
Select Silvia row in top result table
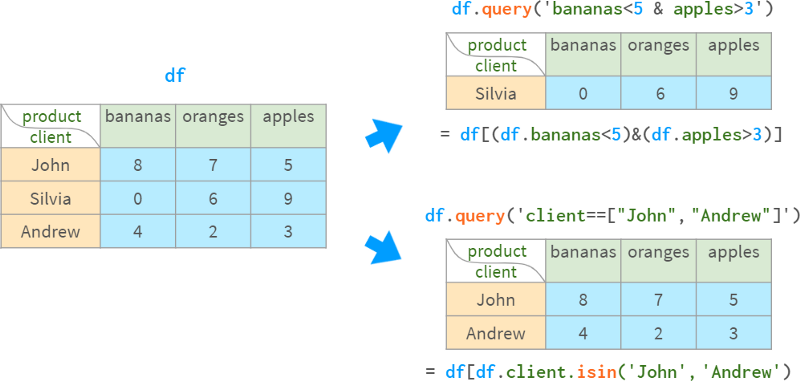pos(609,93)
